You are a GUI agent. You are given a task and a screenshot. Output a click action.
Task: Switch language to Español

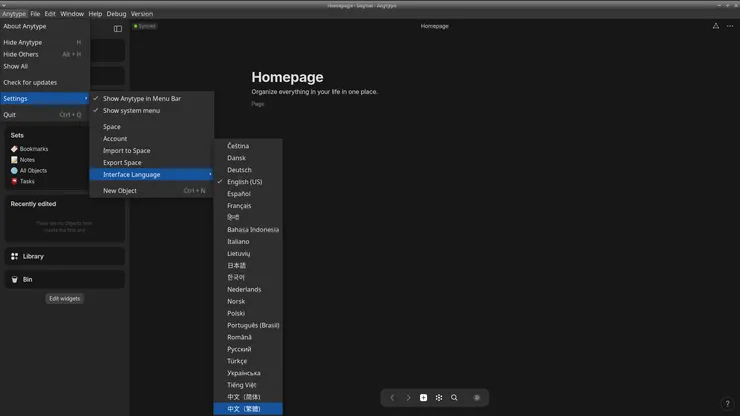point(248,194)
